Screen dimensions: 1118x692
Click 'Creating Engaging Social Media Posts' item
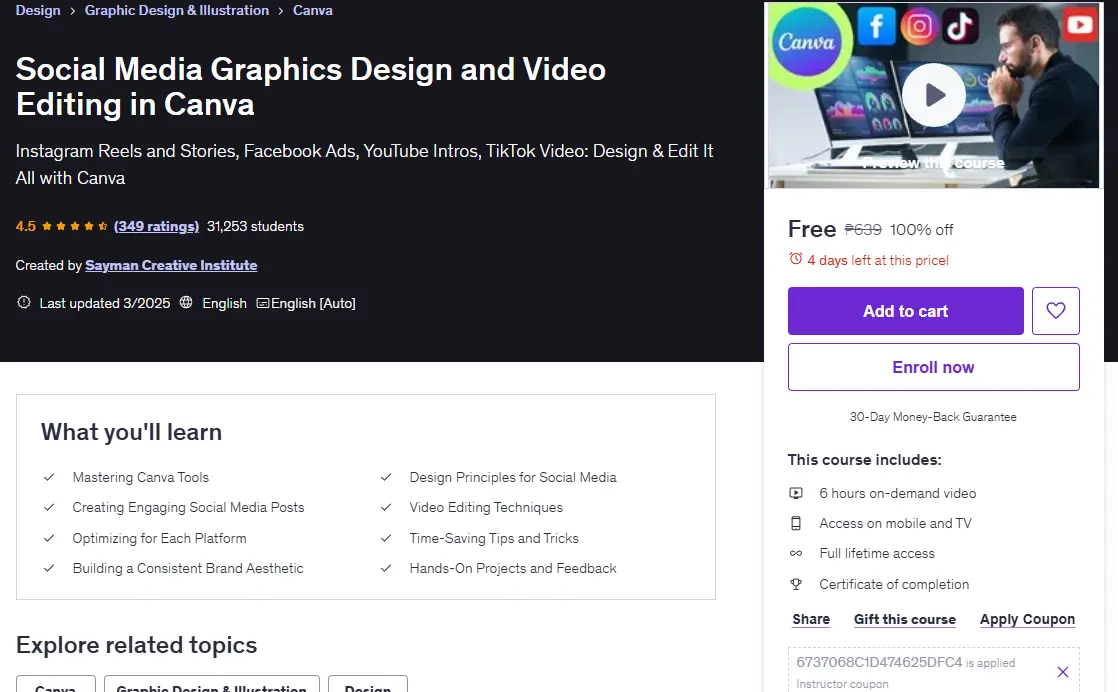188,507
